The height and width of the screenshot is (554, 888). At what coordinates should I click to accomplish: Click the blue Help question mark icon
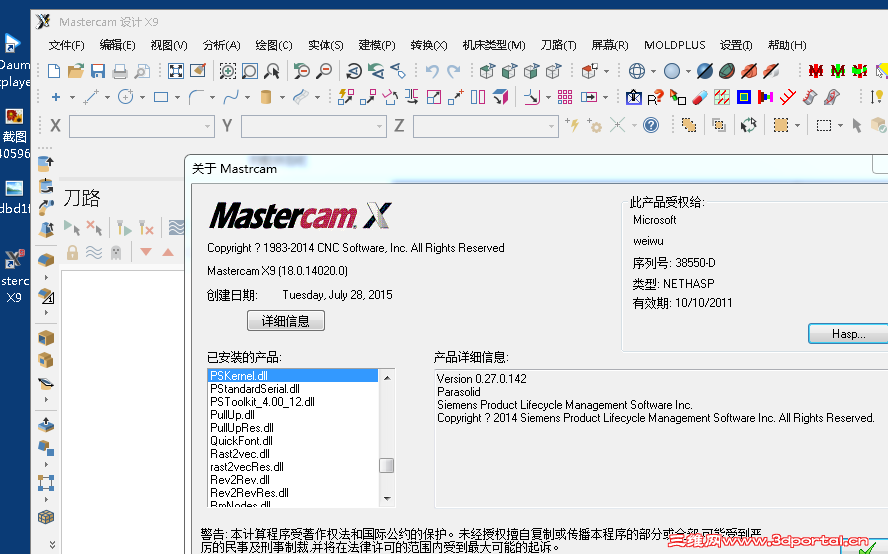(651, 125)
